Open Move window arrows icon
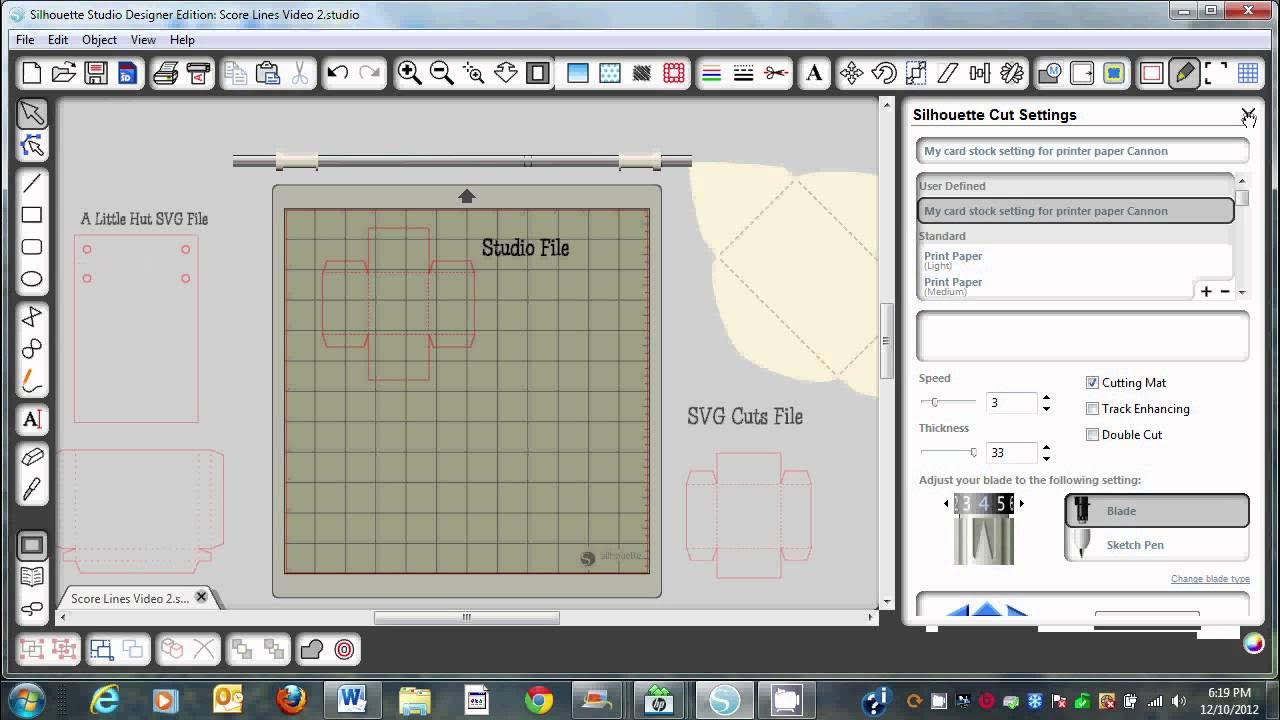1280x720 pixels. tap(852, 73)
